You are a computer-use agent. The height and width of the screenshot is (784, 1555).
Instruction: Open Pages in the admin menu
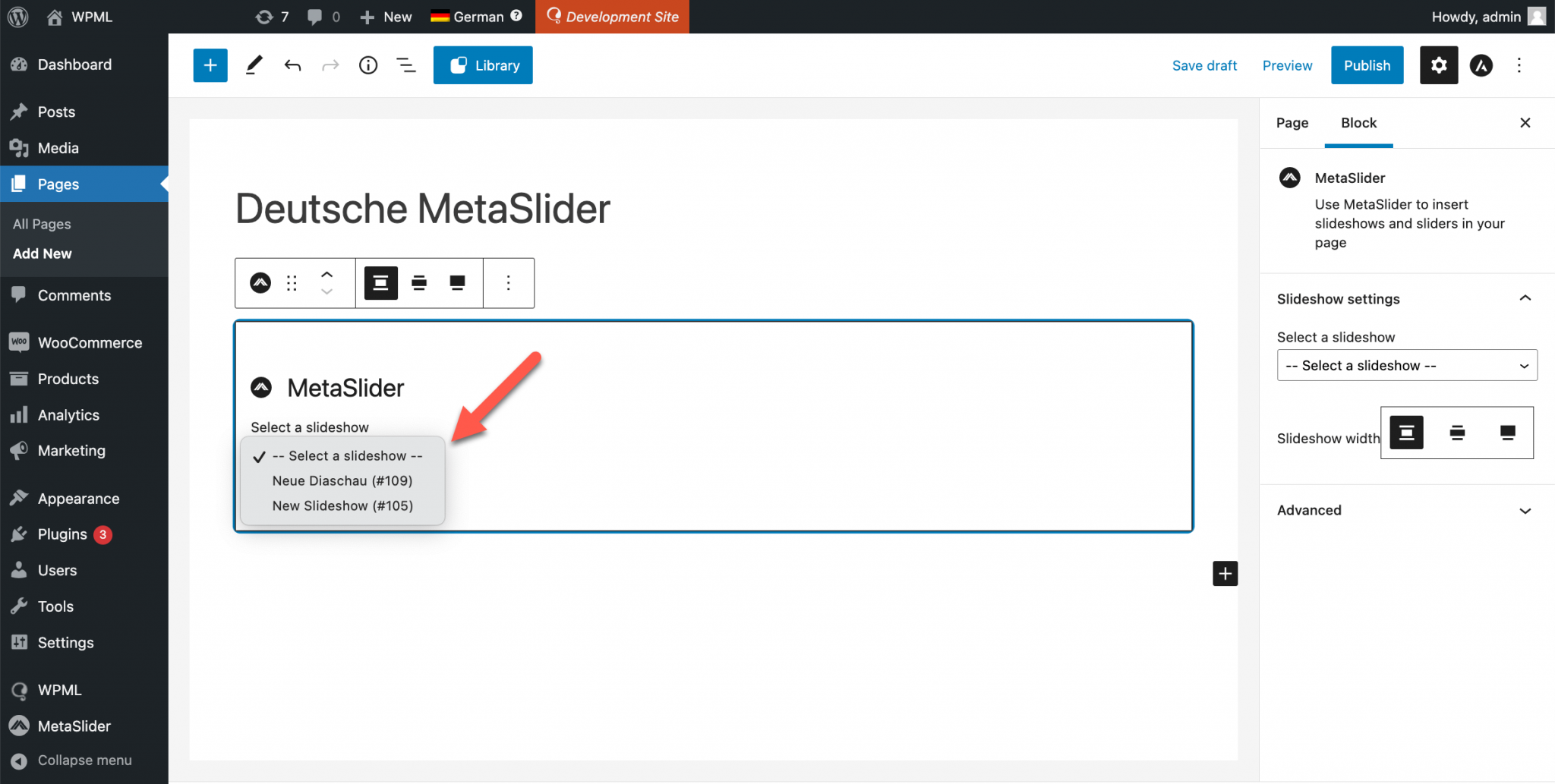[x=84, y=184]
